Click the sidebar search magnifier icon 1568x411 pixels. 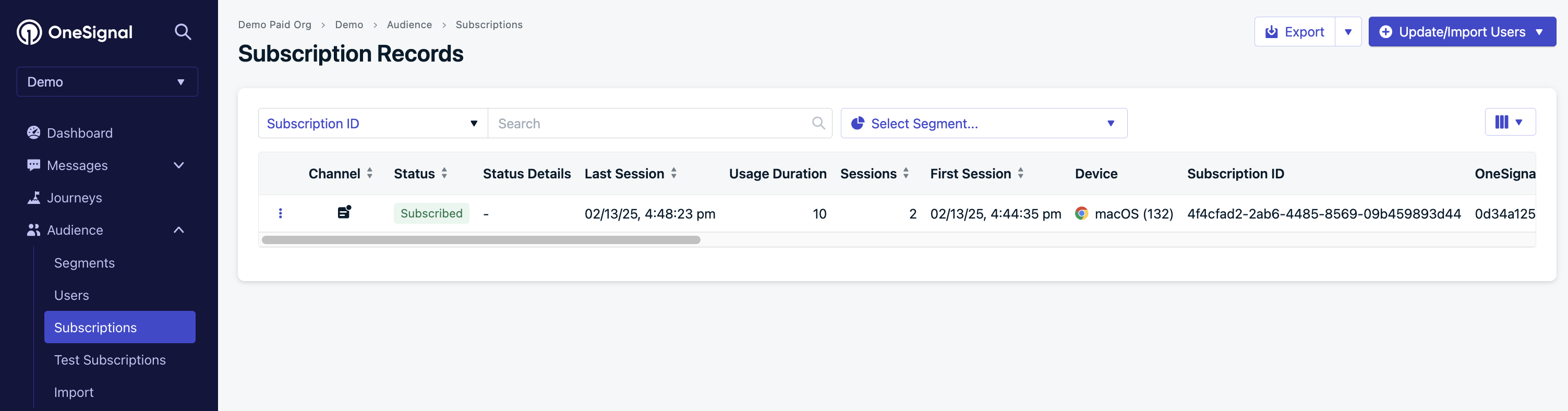tap(183, 32)
